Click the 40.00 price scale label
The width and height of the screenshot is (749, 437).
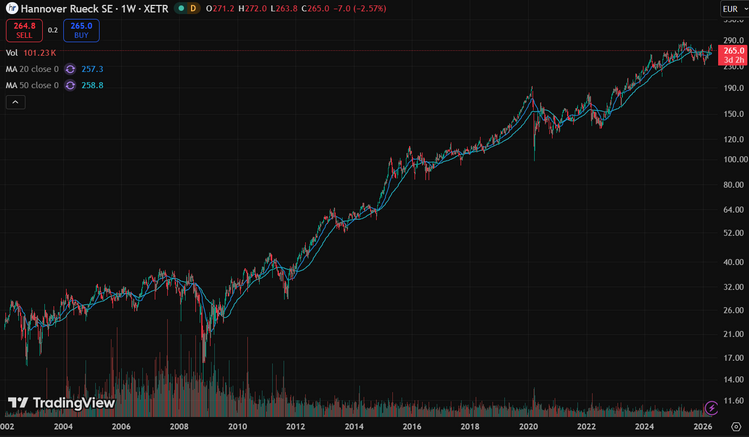click(x=734, y=262)
